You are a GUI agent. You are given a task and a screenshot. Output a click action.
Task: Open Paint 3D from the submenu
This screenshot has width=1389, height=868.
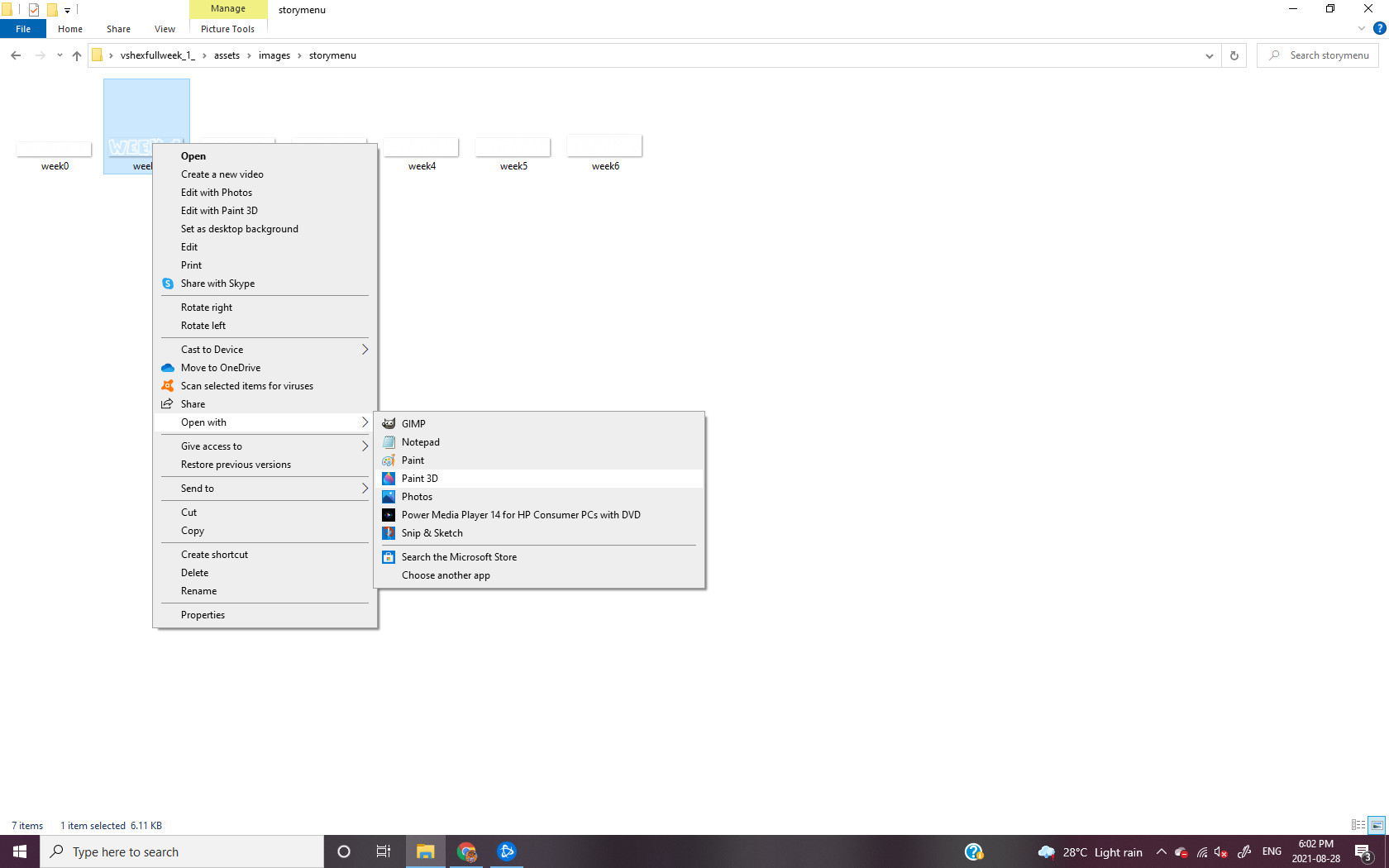(x=422, y=478)
